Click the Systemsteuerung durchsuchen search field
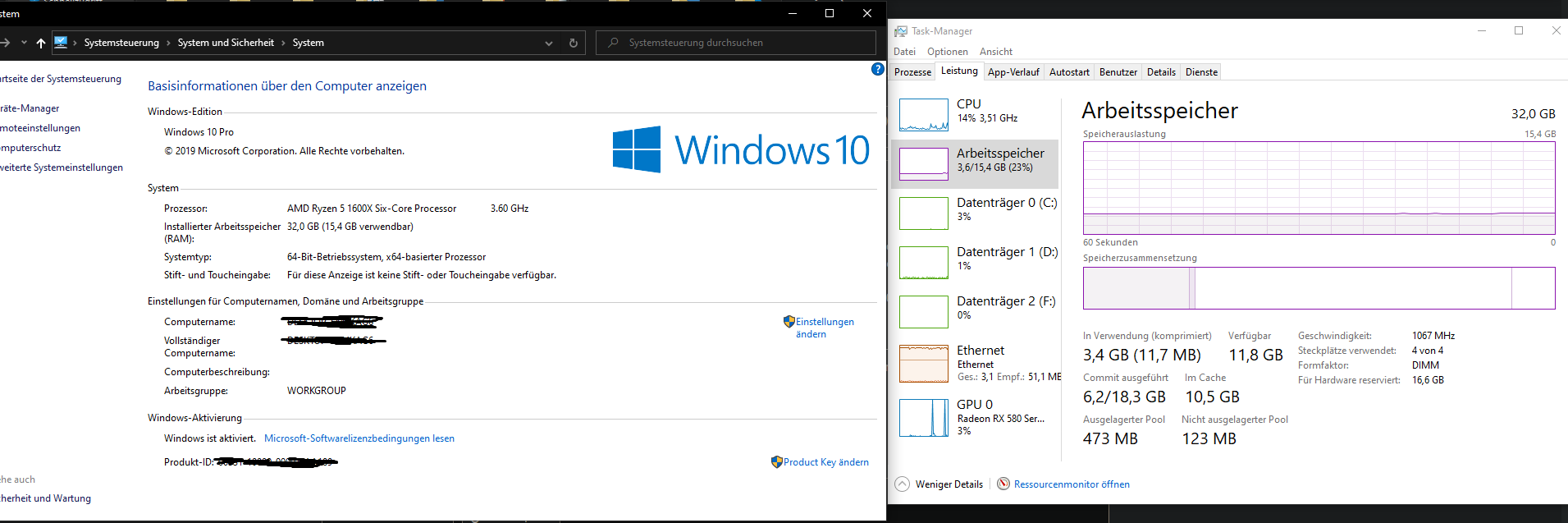Screen dimensions: 1568x523 pyautogui.click(x=736, y=43)
